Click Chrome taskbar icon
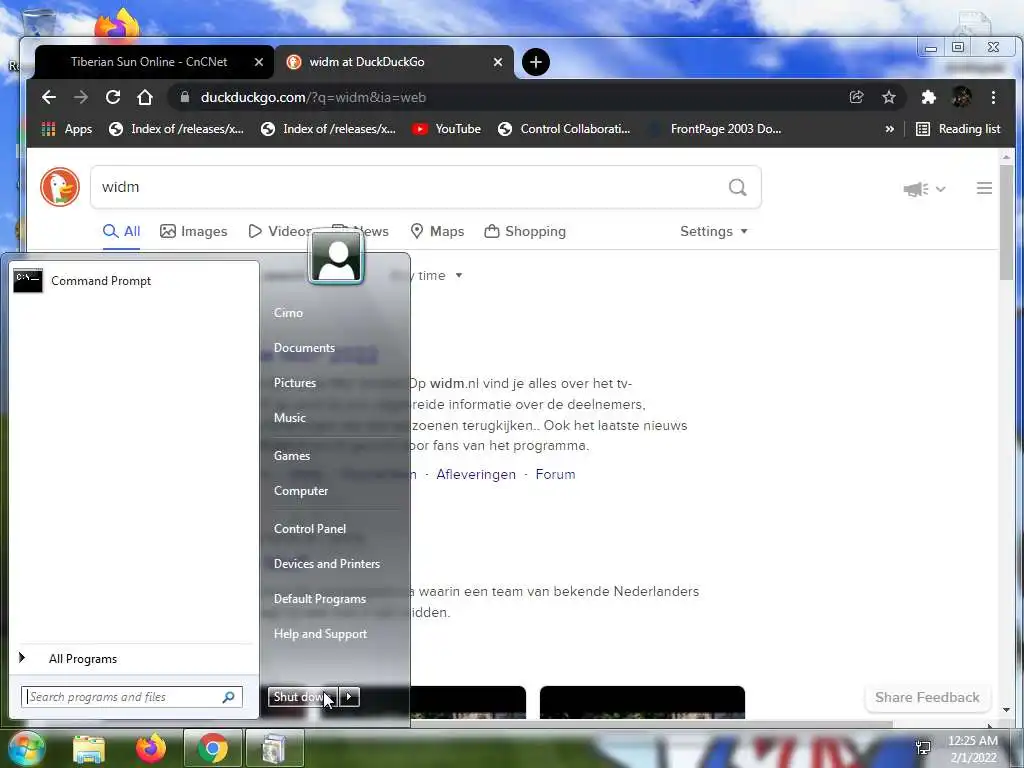Viewport: 1024px width, 768px height. (212, 748)
